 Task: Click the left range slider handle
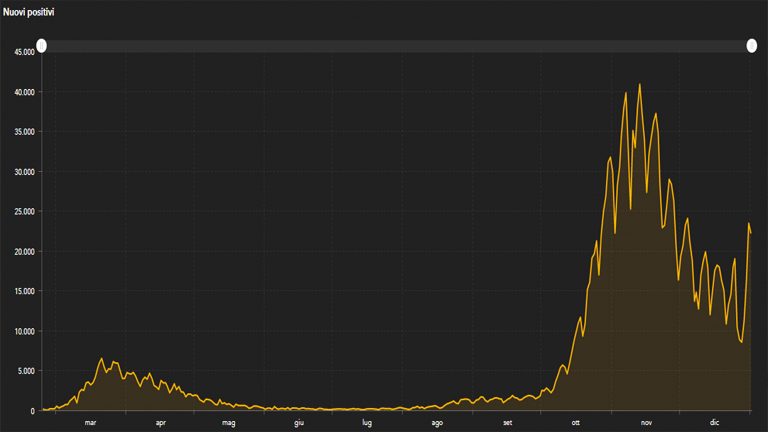coord(42,46)
